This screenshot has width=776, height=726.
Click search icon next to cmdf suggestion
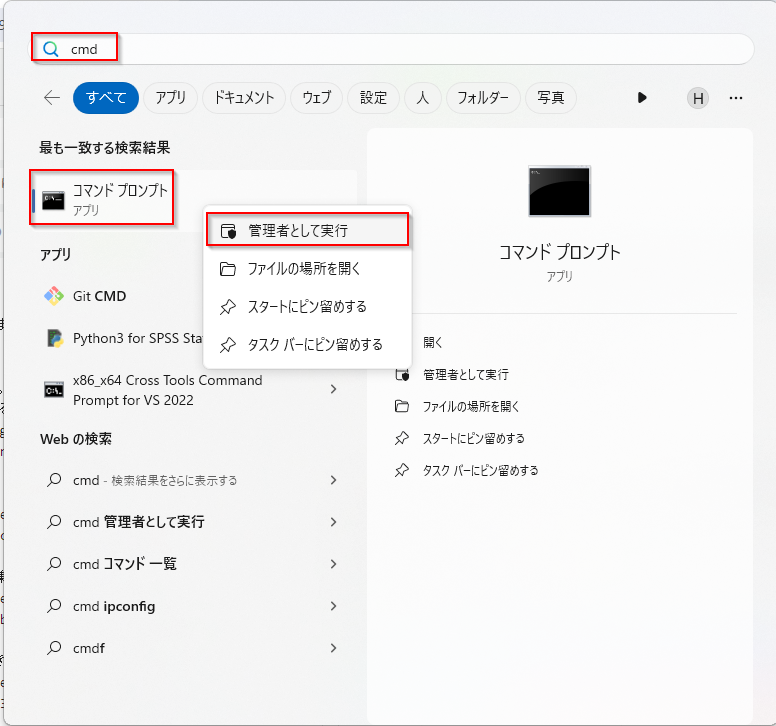[x=54, y=648]
